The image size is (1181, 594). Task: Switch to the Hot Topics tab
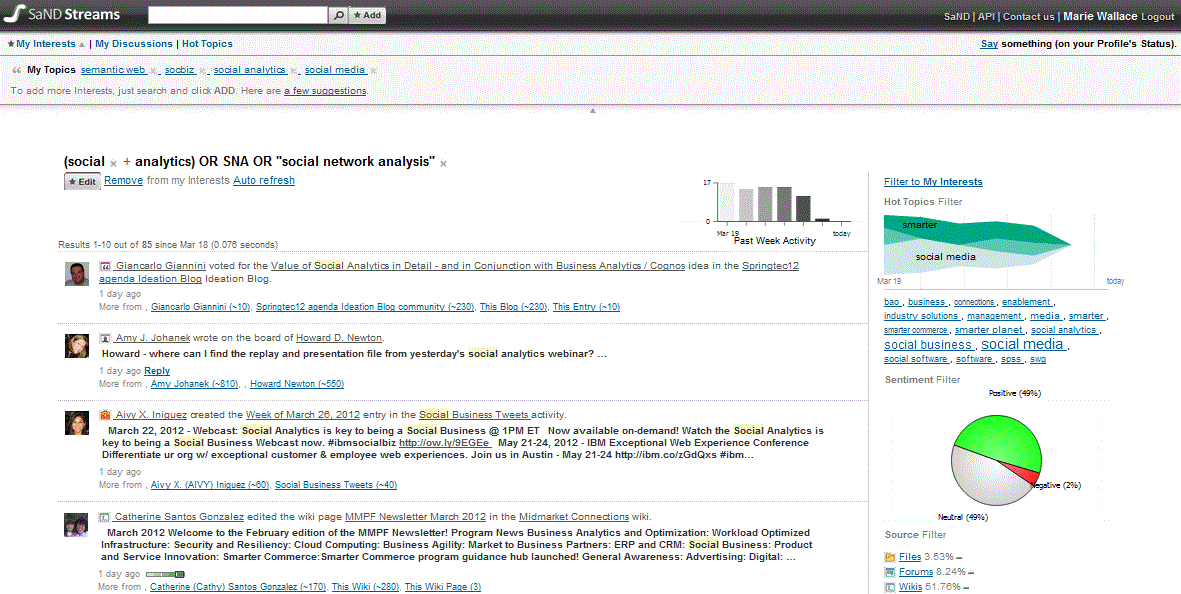207,44
